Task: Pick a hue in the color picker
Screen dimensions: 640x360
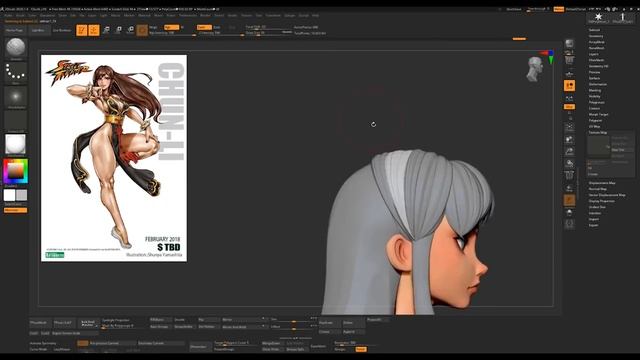Action: (x=16, y=171)
